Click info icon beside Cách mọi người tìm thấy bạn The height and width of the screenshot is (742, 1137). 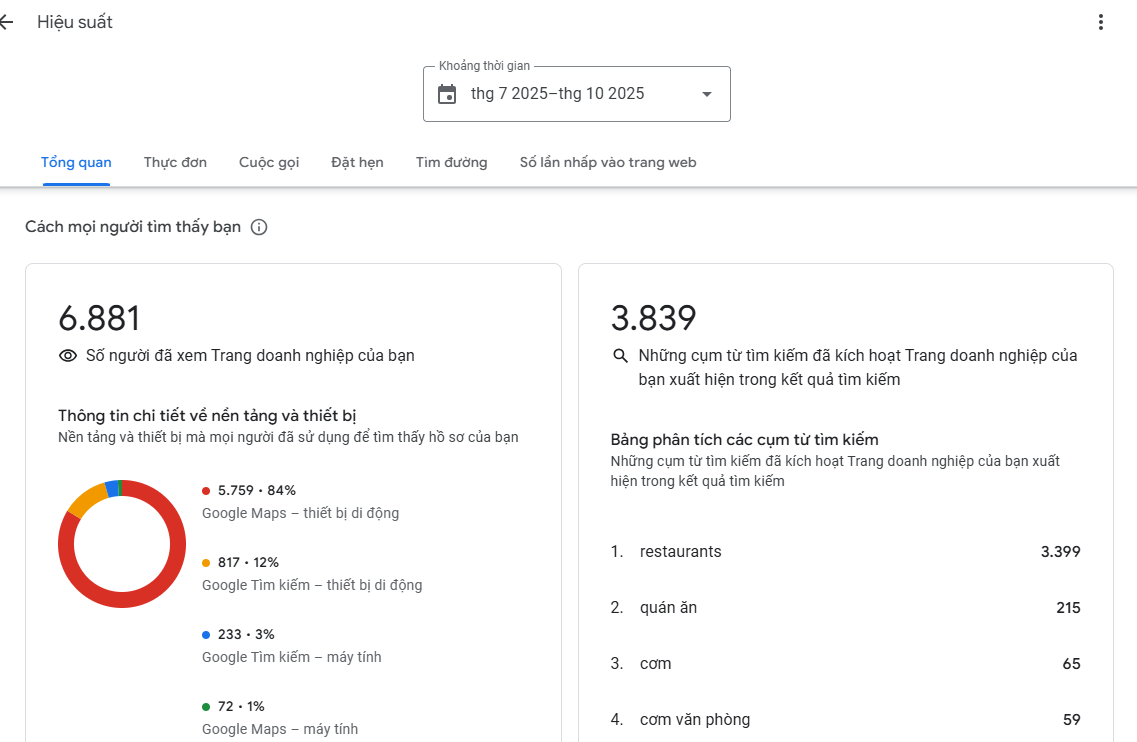259,227
